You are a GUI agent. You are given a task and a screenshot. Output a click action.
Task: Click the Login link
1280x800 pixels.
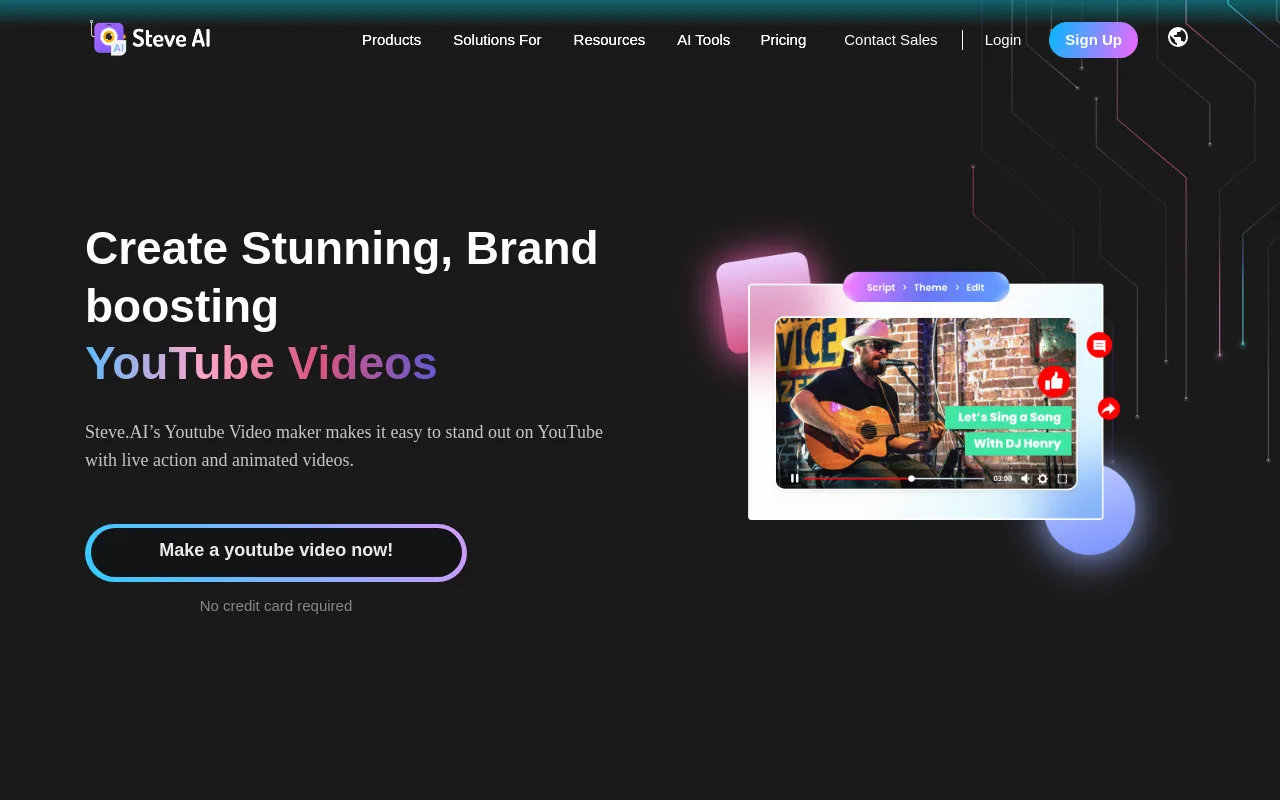point(1003,40)
